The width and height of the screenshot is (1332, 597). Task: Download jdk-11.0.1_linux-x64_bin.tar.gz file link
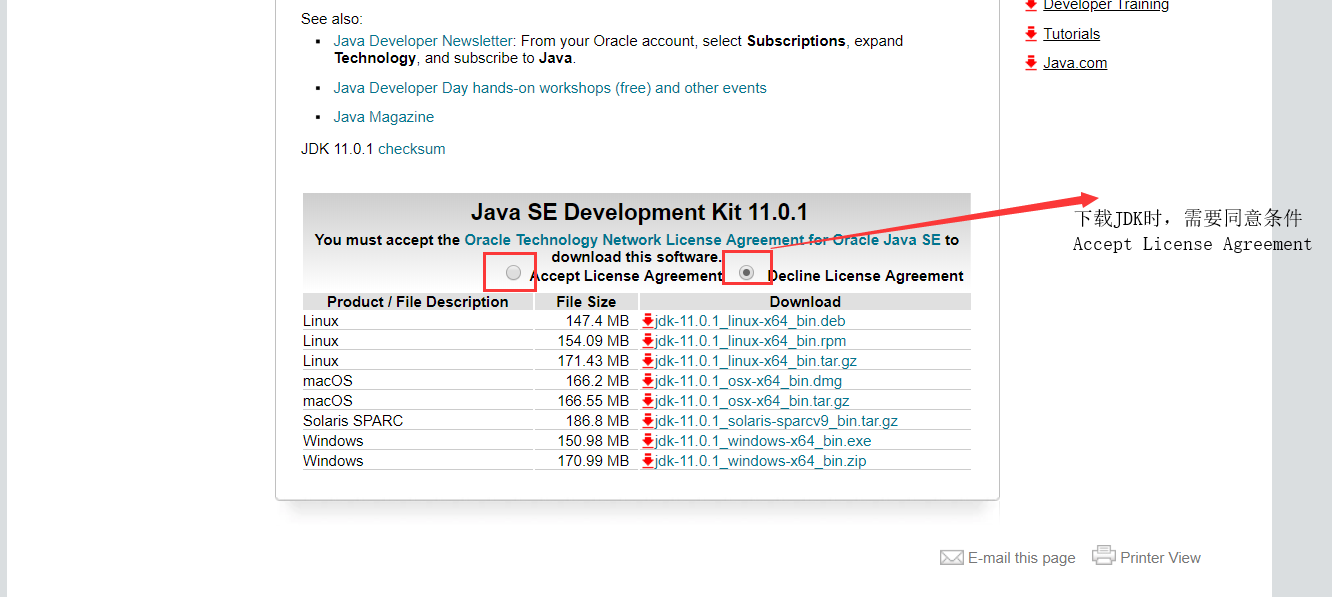(756, 361)
